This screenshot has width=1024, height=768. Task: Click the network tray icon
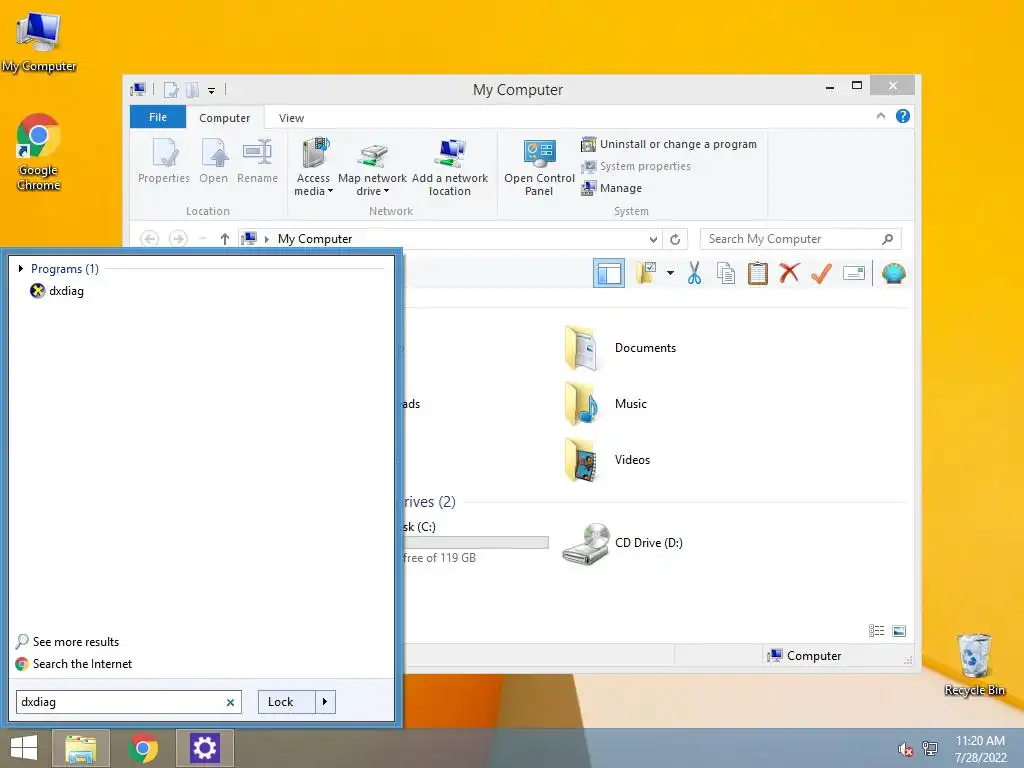pyautogui.click(x=929, y=749)
